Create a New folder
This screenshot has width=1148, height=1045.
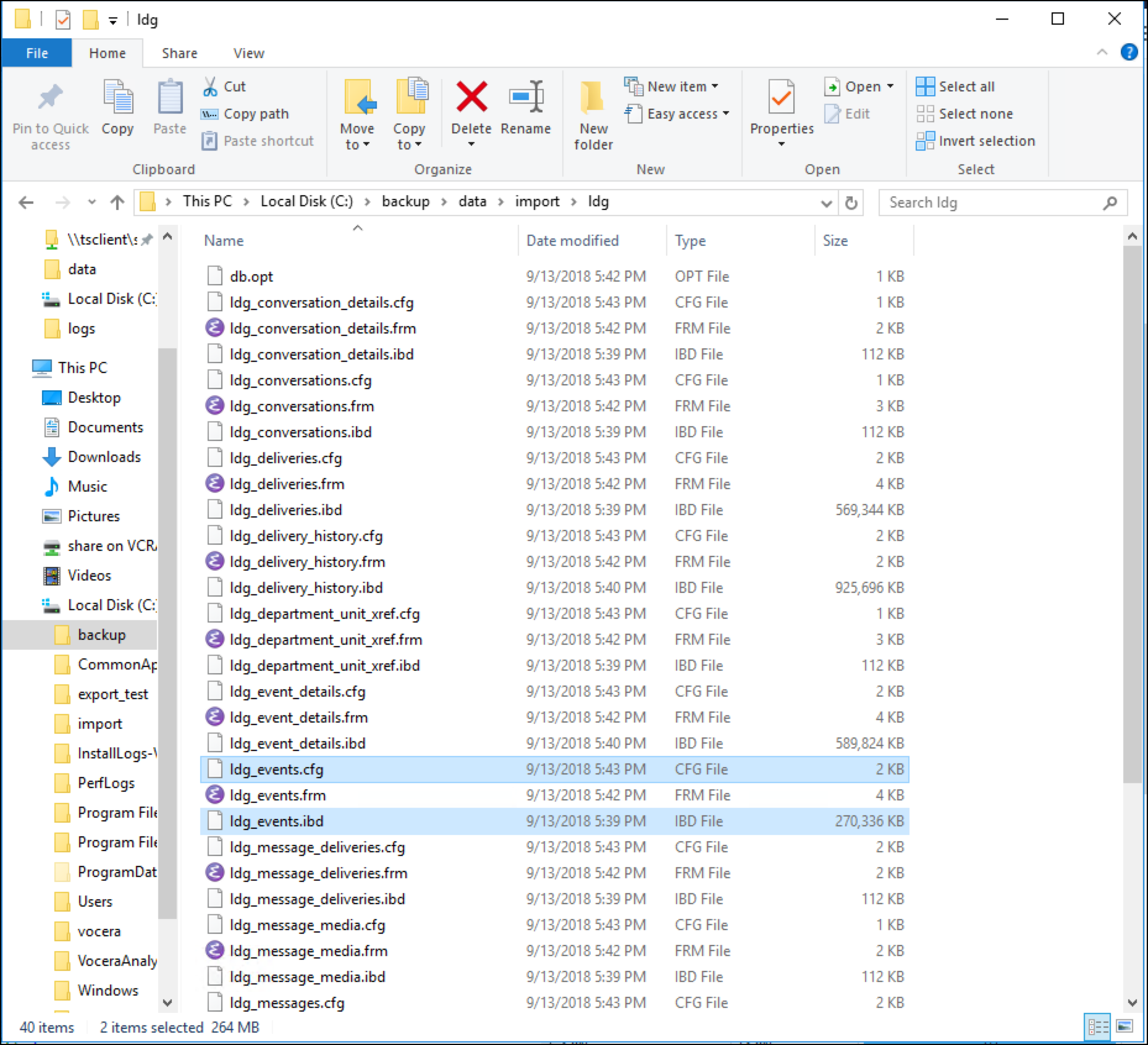tap(592, 111)
